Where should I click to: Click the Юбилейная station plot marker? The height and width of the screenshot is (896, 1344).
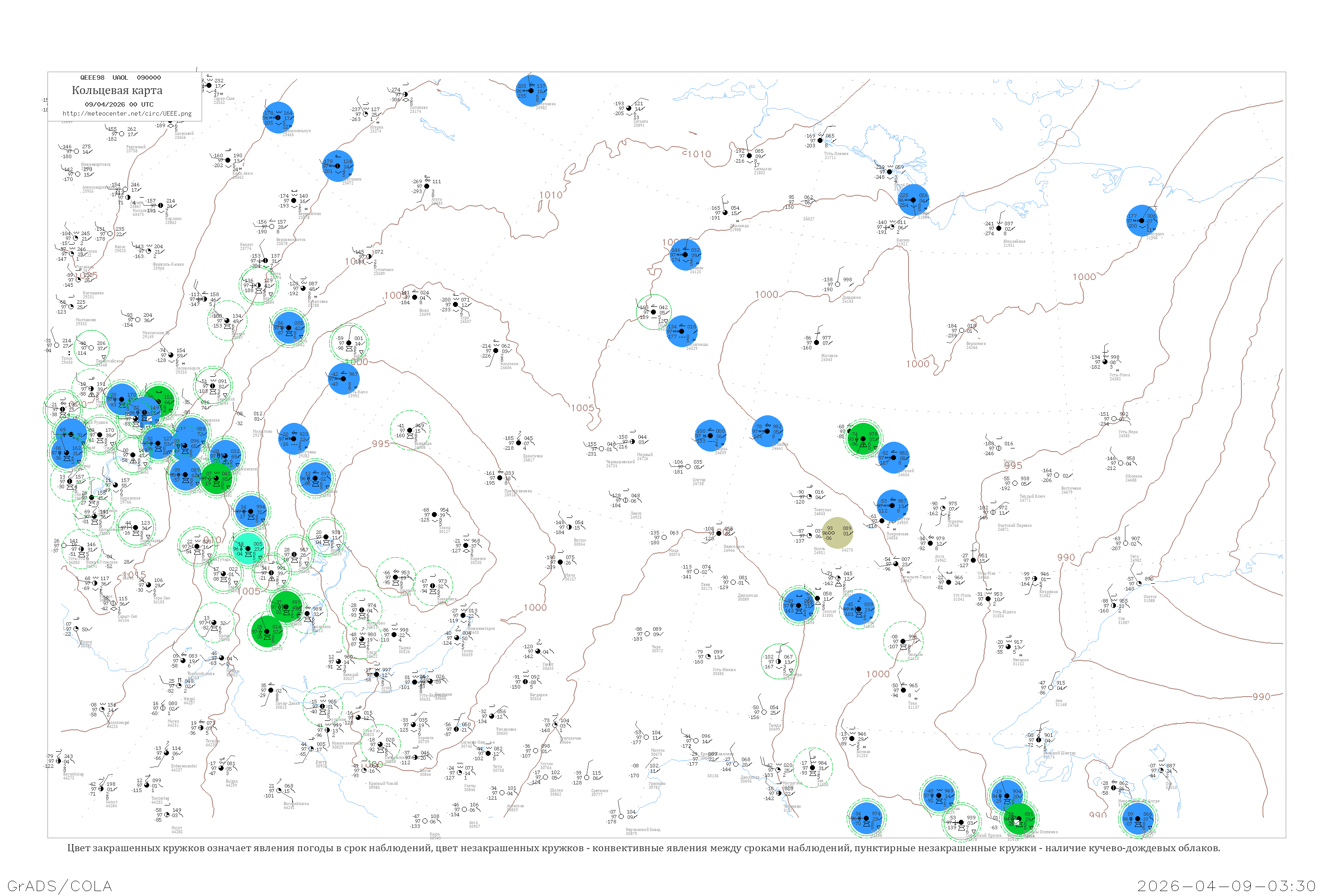[x=999, y=228]
